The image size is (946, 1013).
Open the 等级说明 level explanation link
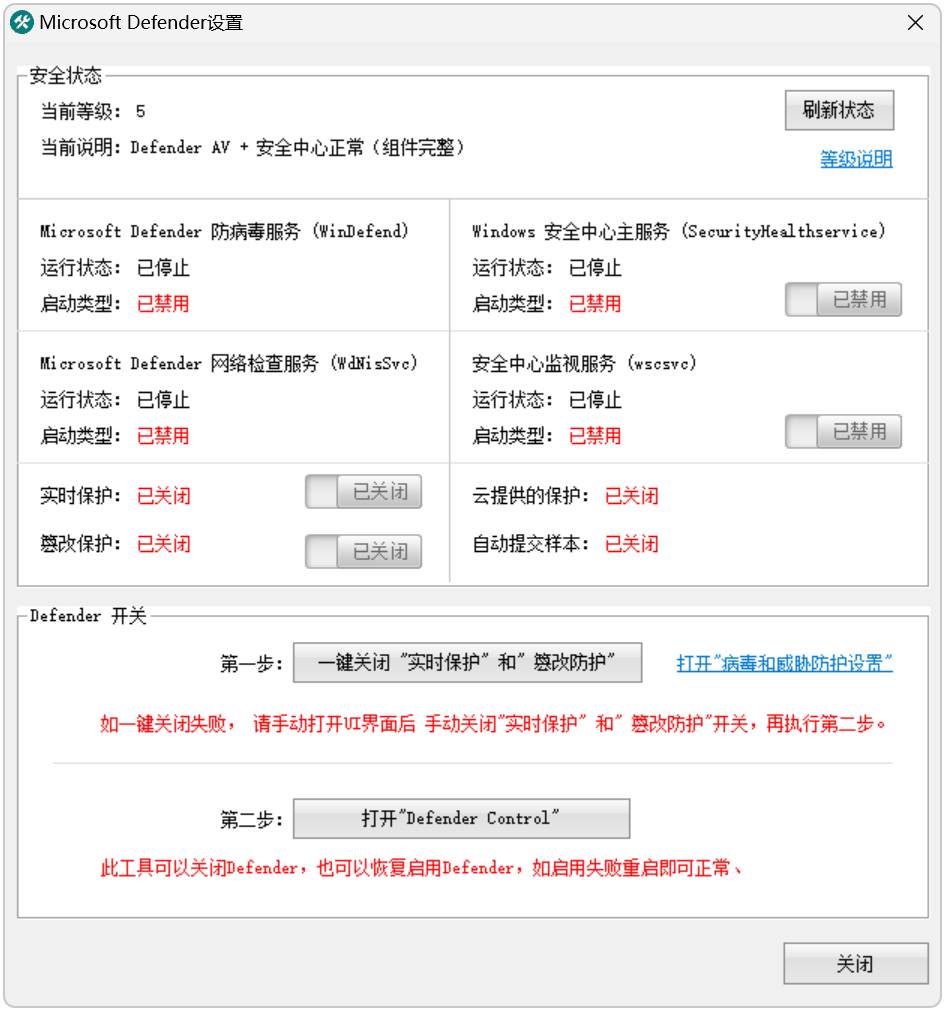click(856, 159)
